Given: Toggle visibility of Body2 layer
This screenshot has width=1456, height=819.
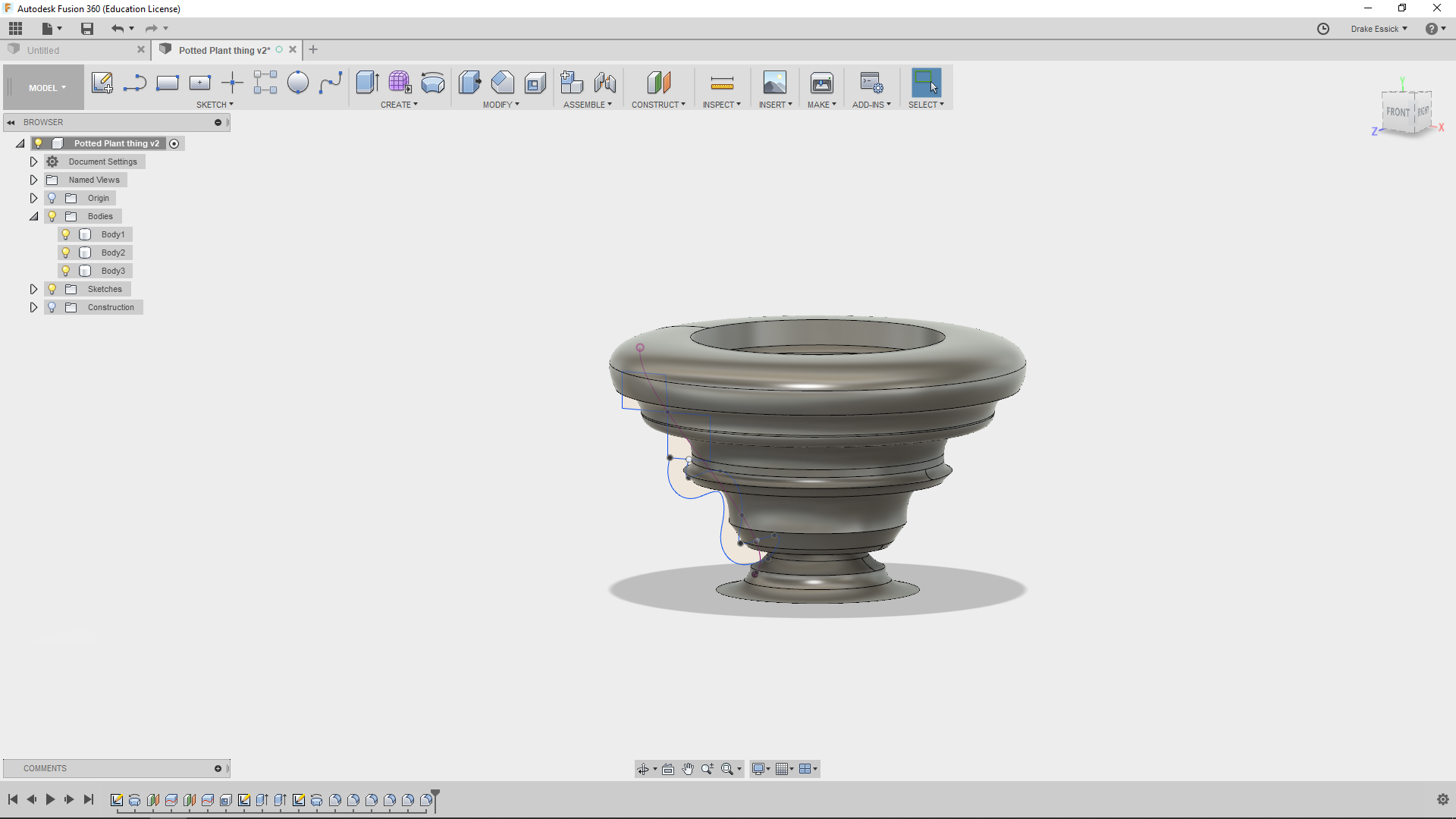Looking at the screenshot, I should pos(66,252).
